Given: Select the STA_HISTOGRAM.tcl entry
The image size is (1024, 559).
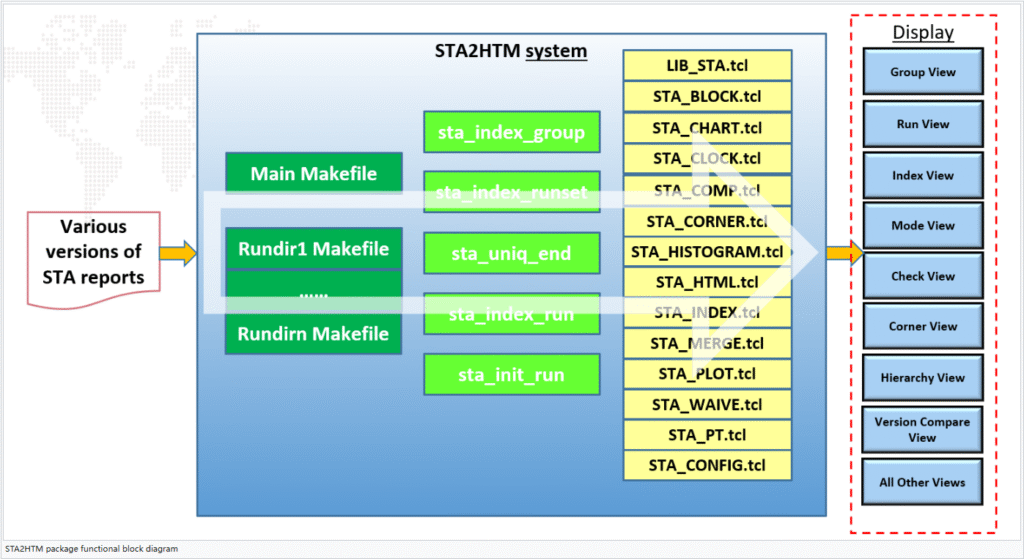Looking at the screenshot, I should point(707,252).
